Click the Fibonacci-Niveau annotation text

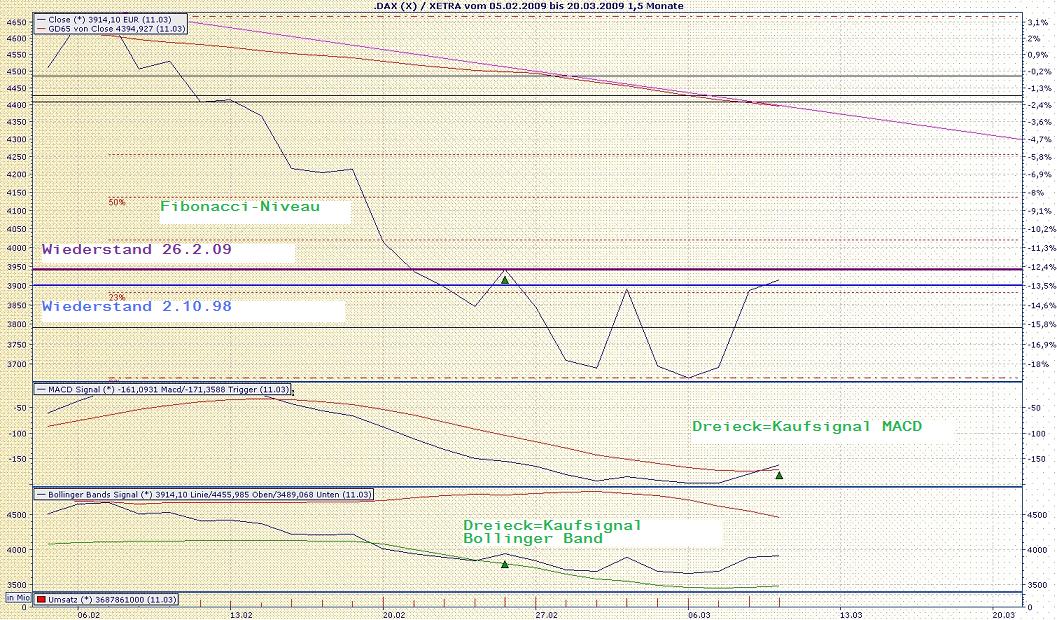[x=240, y=207]
